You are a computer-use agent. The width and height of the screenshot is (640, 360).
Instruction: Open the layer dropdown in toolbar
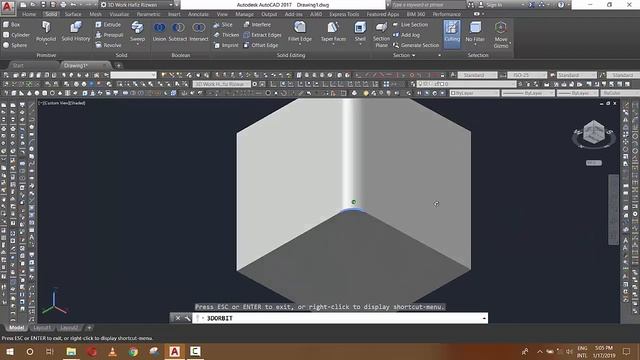[x=467, y=84]
